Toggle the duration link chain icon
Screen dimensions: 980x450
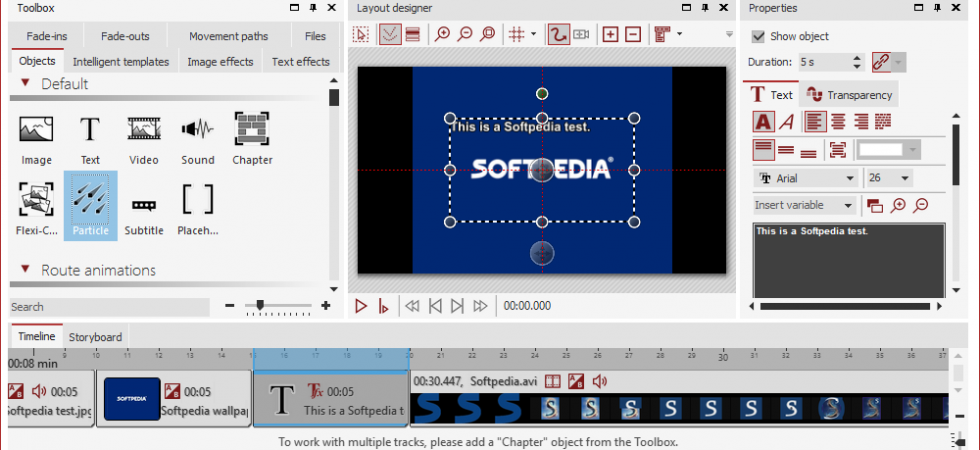(x=881, y=62)
